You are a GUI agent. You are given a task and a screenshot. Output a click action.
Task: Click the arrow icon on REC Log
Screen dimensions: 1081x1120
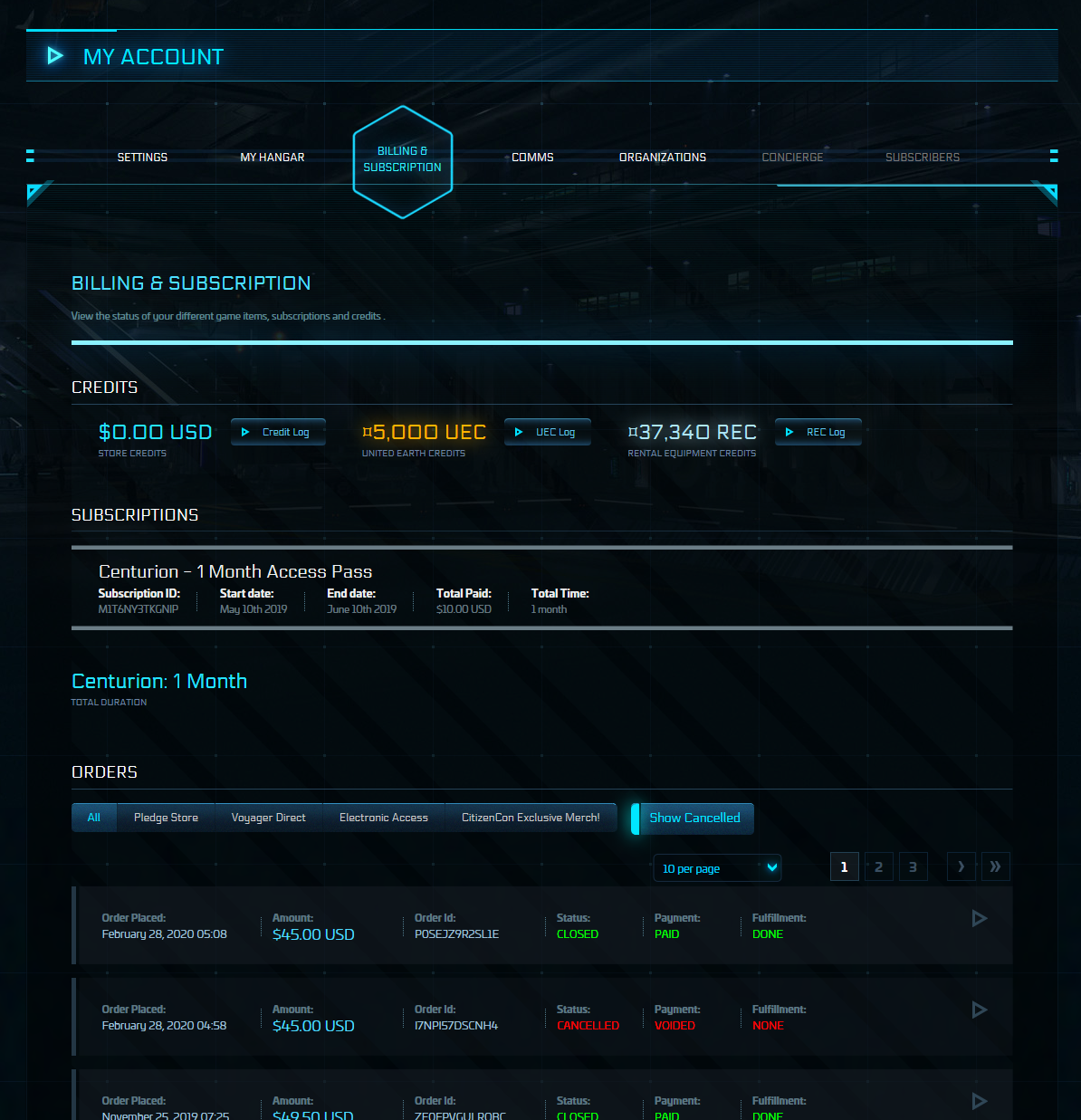coord(789,432)
